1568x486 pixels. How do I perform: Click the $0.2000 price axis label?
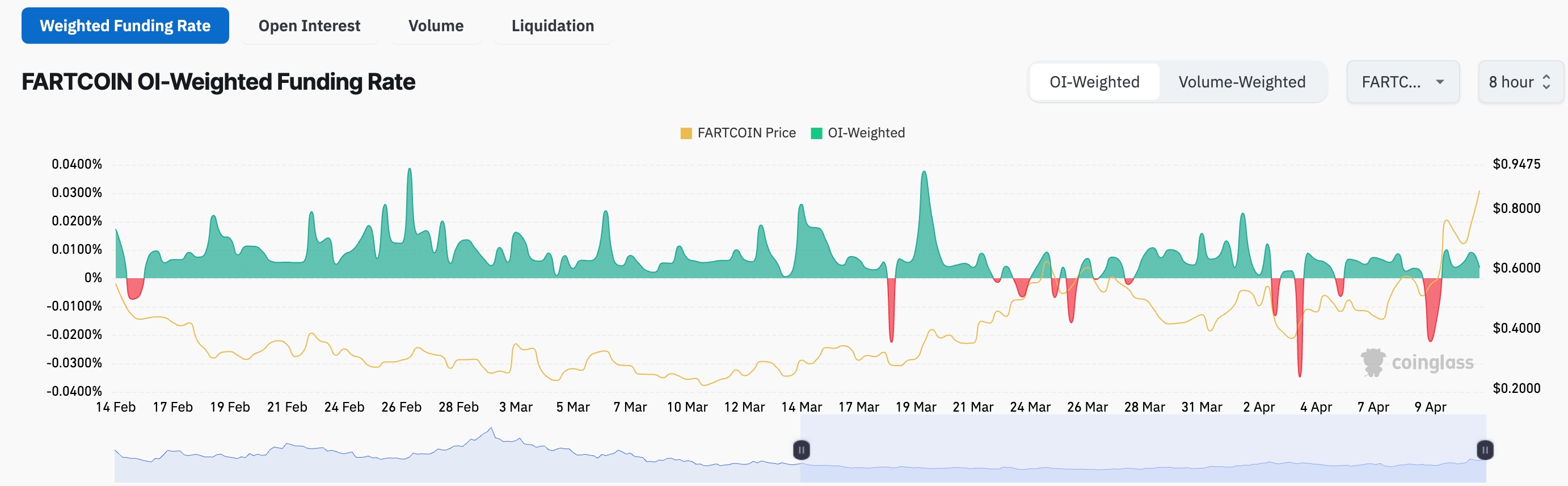[1516, 388]
